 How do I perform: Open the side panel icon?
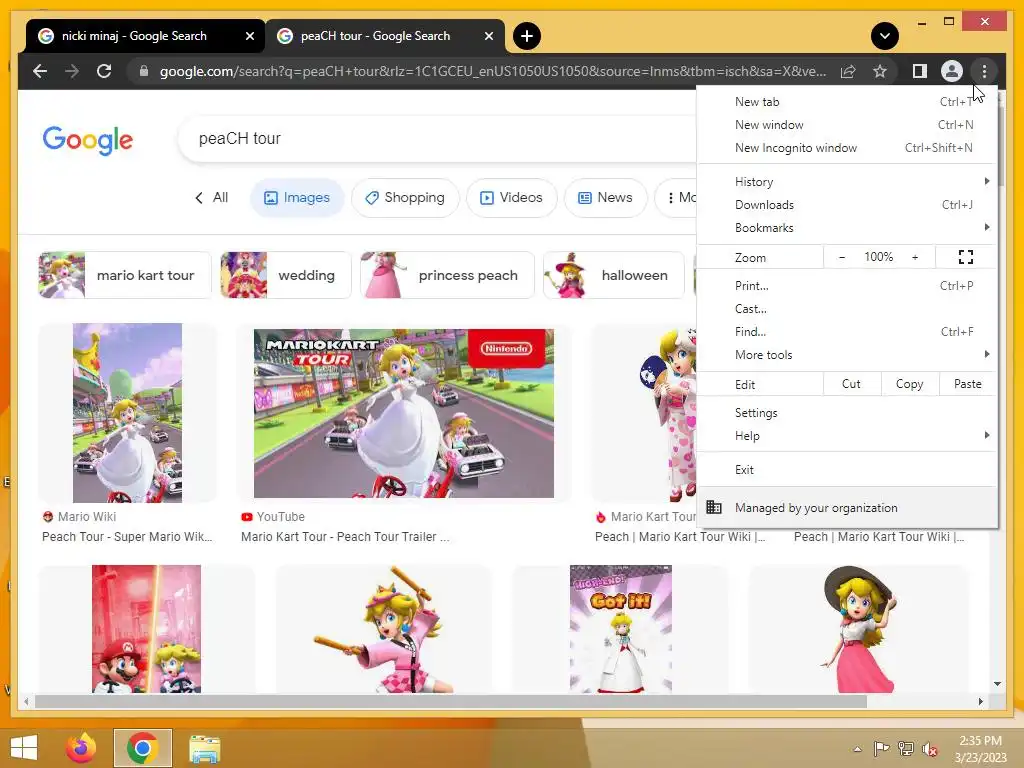(x=920, y=71)
